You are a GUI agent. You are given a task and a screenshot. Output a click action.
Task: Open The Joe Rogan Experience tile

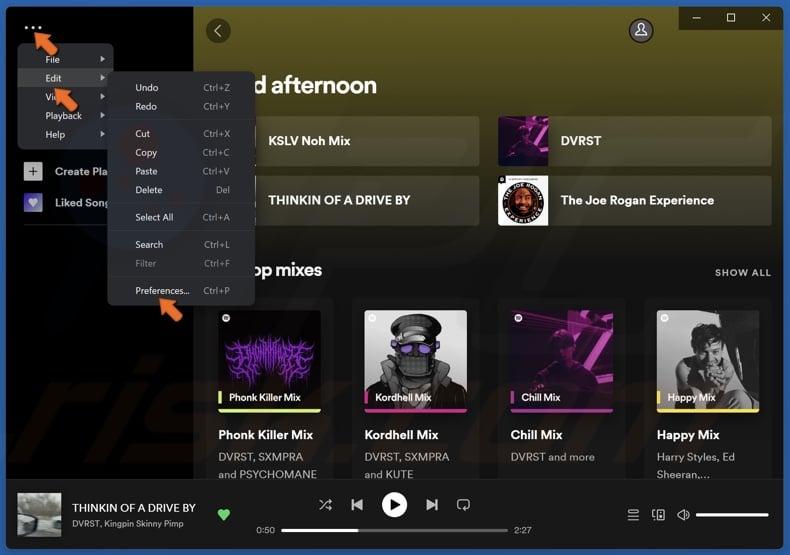click(x=634, y=200)
